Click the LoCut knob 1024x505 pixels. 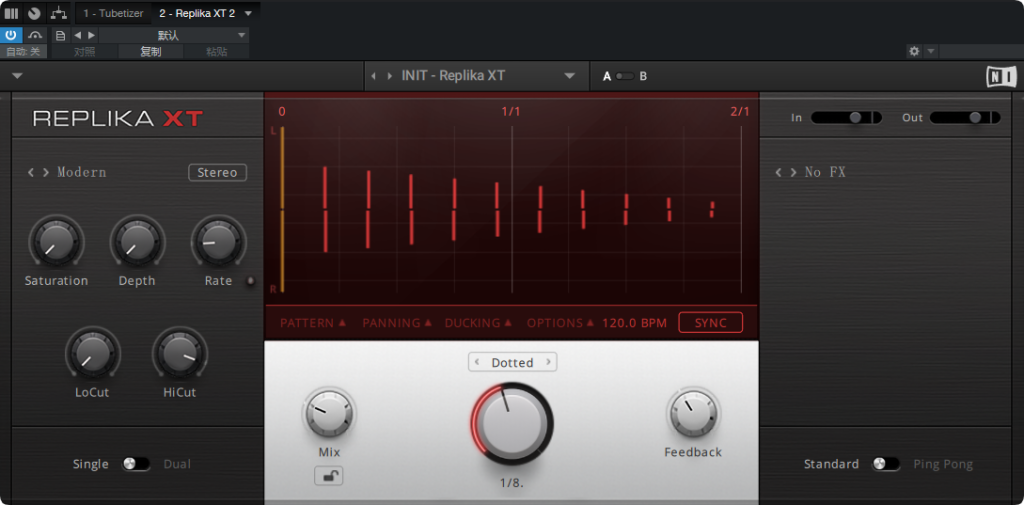point(92,354)
